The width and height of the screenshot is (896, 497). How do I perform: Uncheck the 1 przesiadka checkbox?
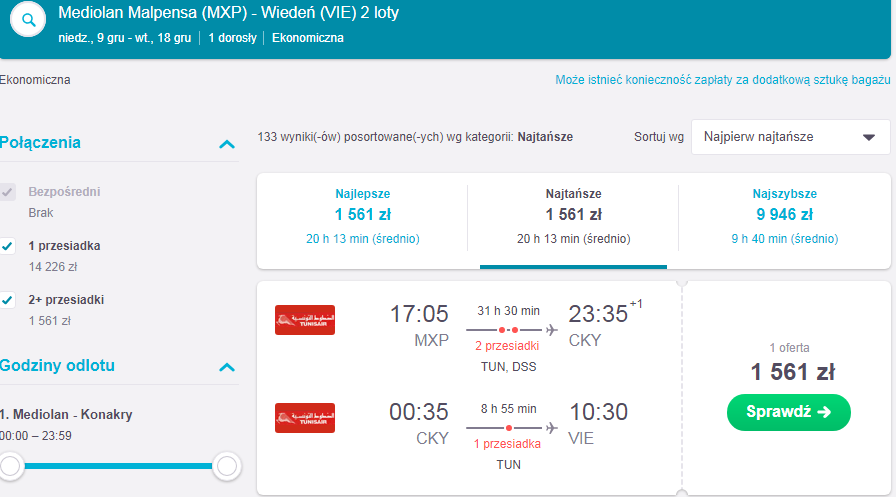tap(8, 246)
